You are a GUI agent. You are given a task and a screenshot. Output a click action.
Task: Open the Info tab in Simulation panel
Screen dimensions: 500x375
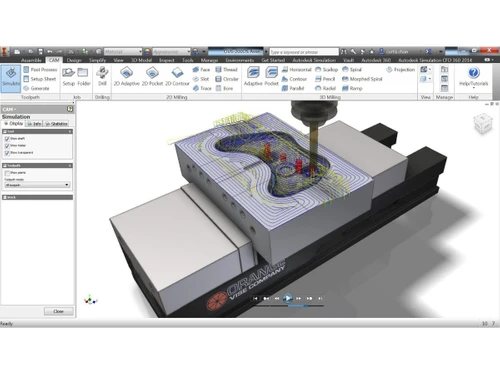pyautogui.click(x=34, y=124)
